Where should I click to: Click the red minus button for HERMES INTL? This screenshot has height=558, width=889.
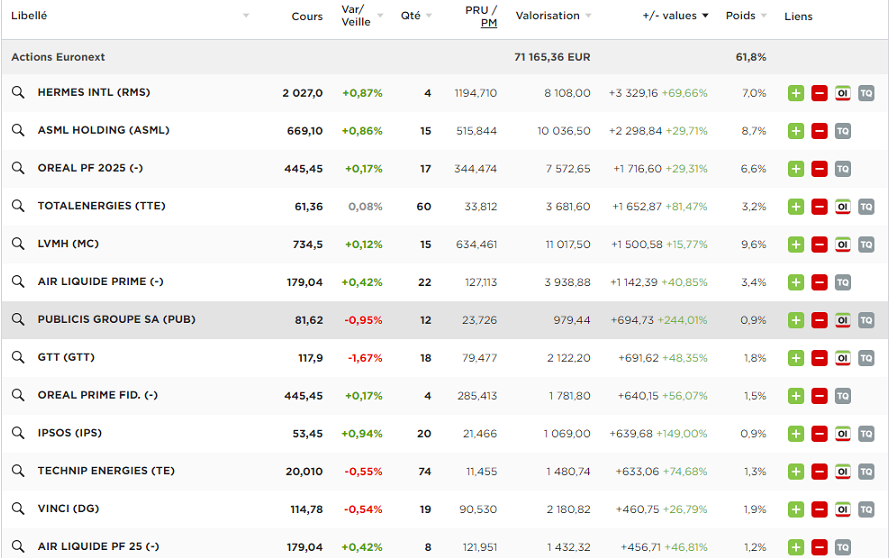tap(819, 93)
